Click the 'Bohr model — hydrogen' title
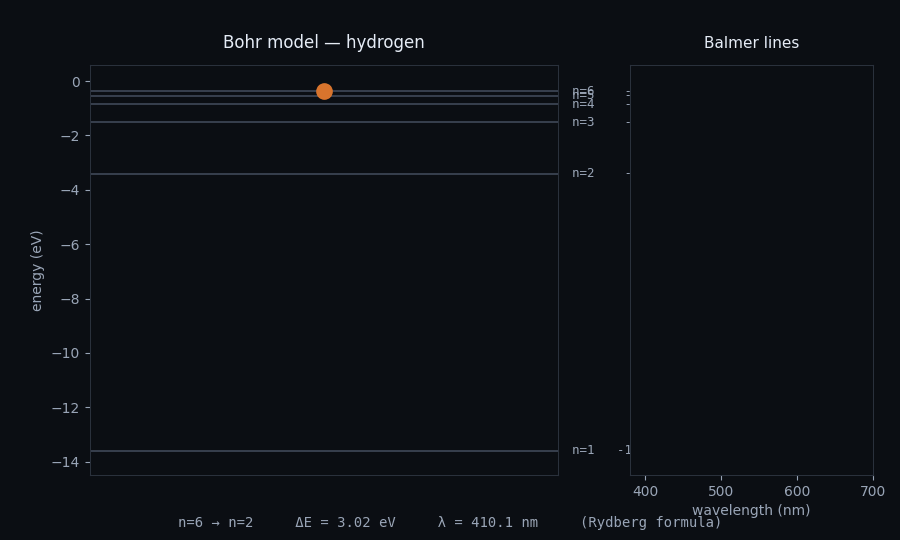This screenshot has height=540, width=900. pyautogui.click(x=324, y=42)
